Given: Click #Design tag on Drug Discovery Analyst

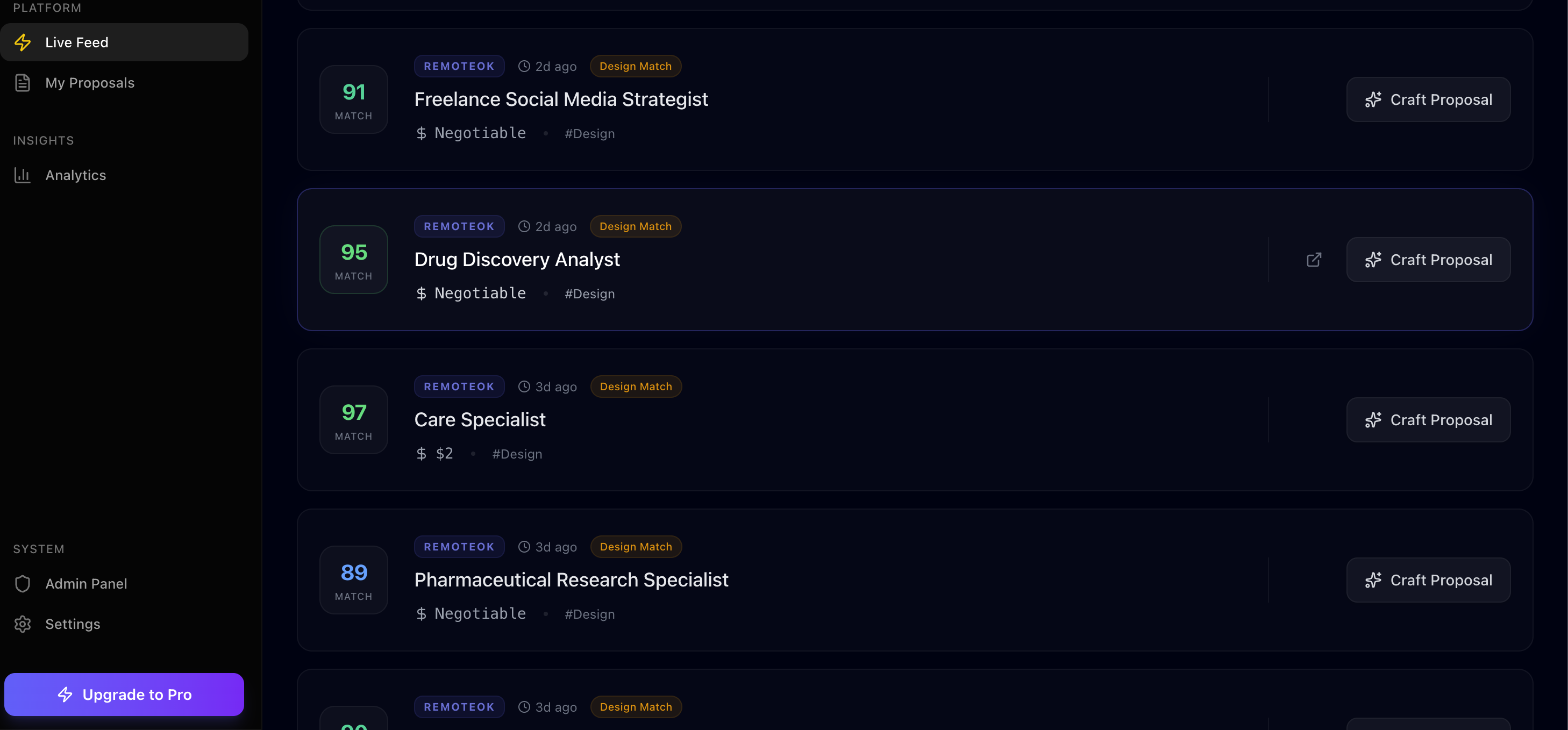Looking at the screenshot, I should click(589, 294).
